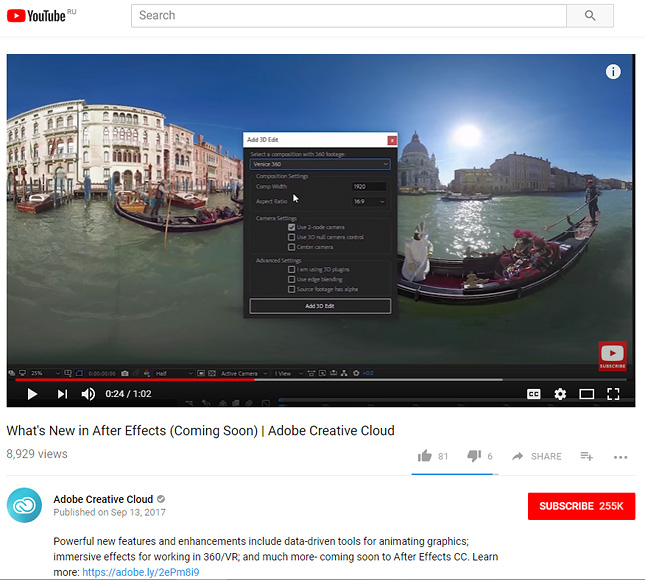The width and height of the screenshot is (645, 580).
Task: Click the Adobe Creative Cloud channel name
Action: (103, 499)
